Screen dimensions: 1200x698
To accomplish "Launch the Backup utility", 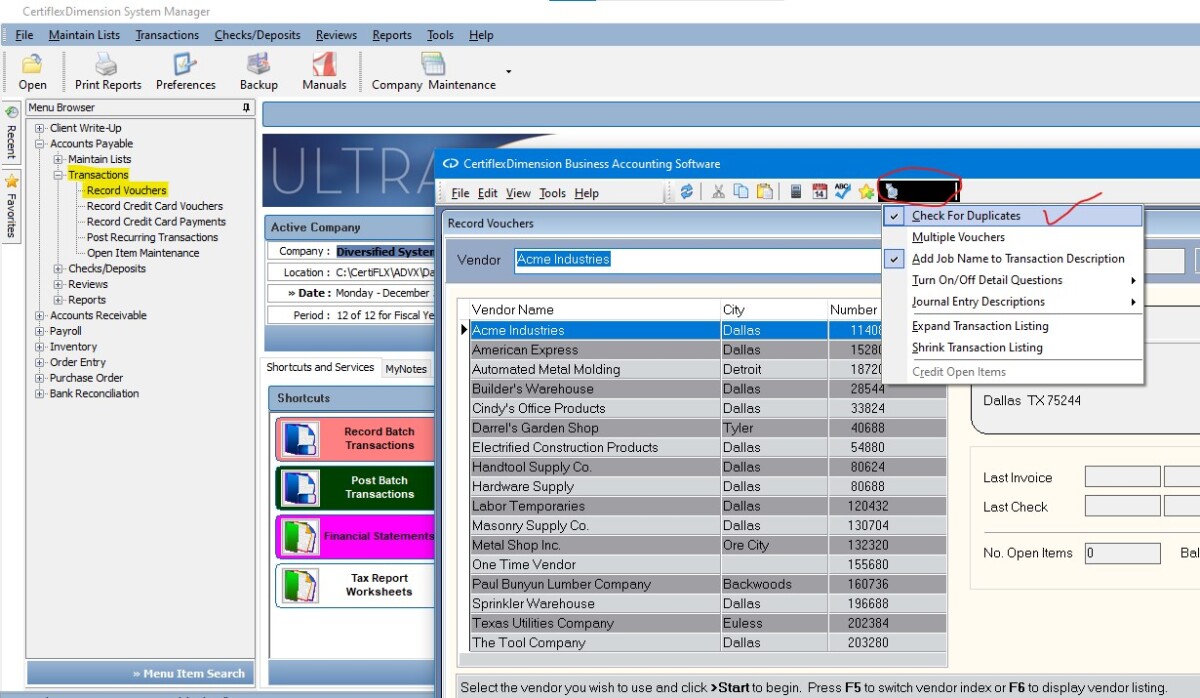I will (258, 70).
